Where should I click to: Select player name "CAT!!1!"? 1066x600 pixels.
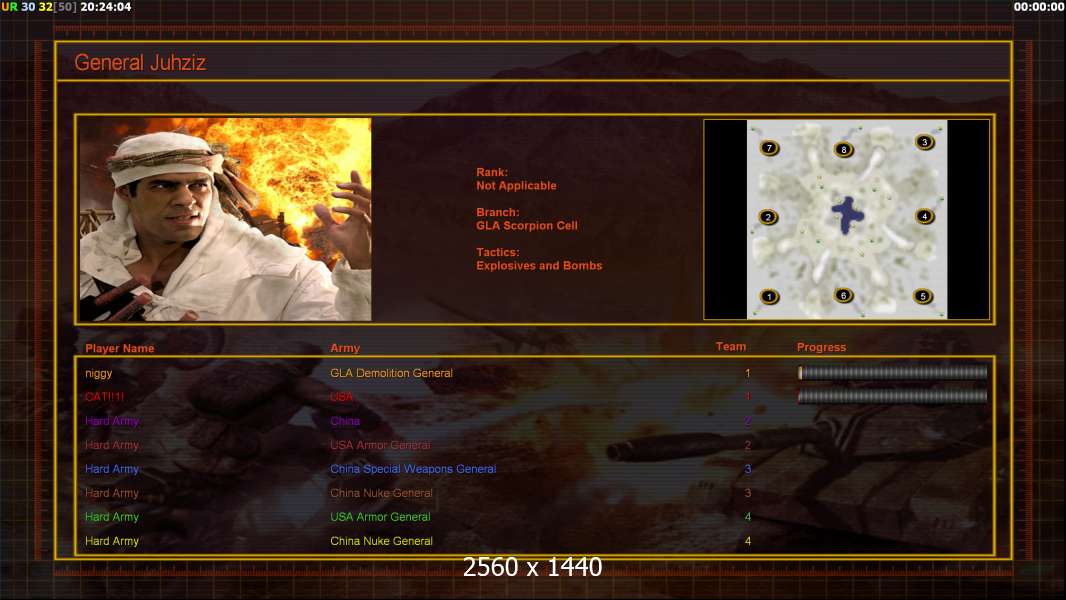click(105, 397)
